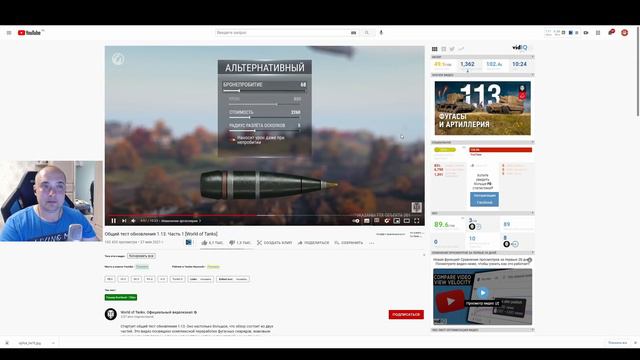Screen dimensions: 640x360
Task: Open the create video camera icon
Action: [x=586, y=33]
